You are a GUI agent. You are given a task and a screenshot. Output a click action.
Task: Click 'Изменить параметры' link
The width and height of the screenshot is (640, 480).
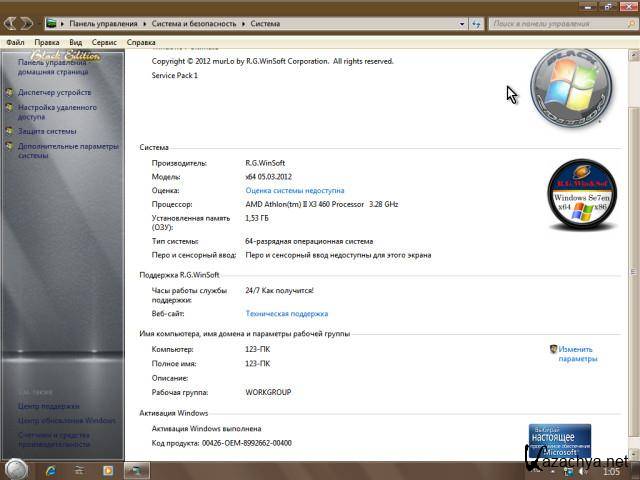[577, 354]
